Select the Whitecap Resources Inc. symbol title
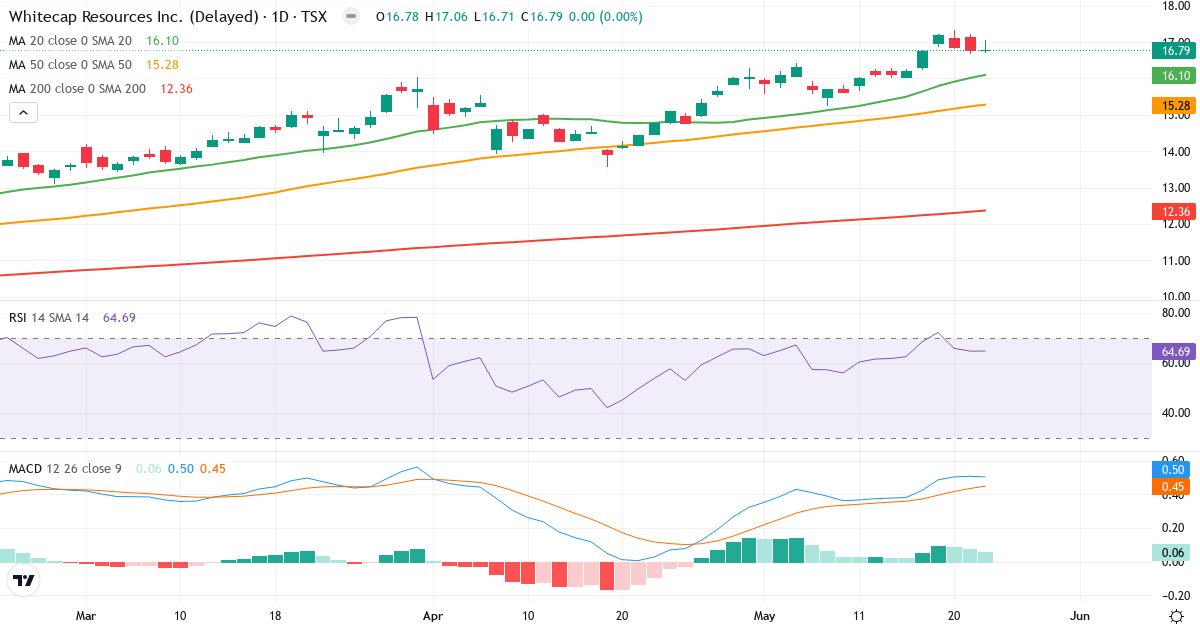The image size is (1200, 630). click(166, 17)
